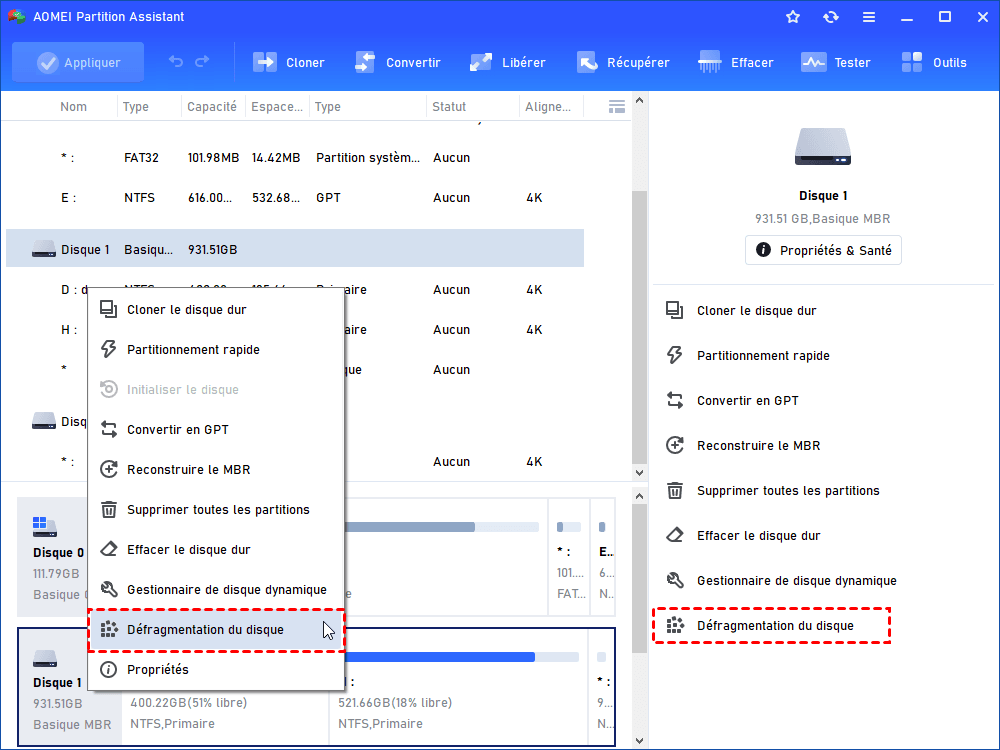
Task: Click Partitionnement rapide in right panel
Action: coord(763,356)
